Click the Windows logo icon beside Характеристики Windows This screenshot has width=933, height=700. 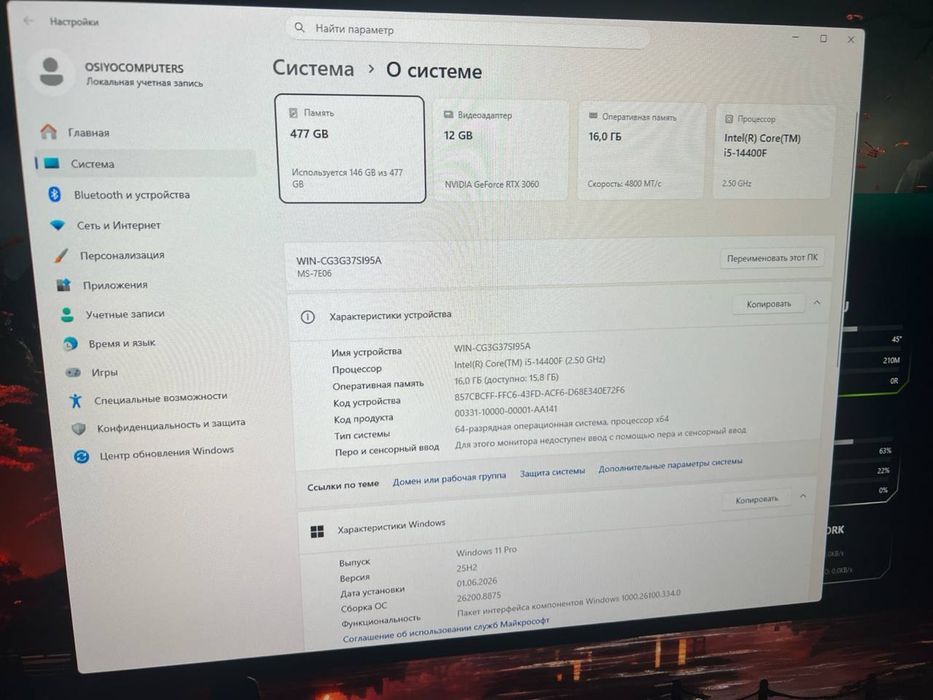317,531
